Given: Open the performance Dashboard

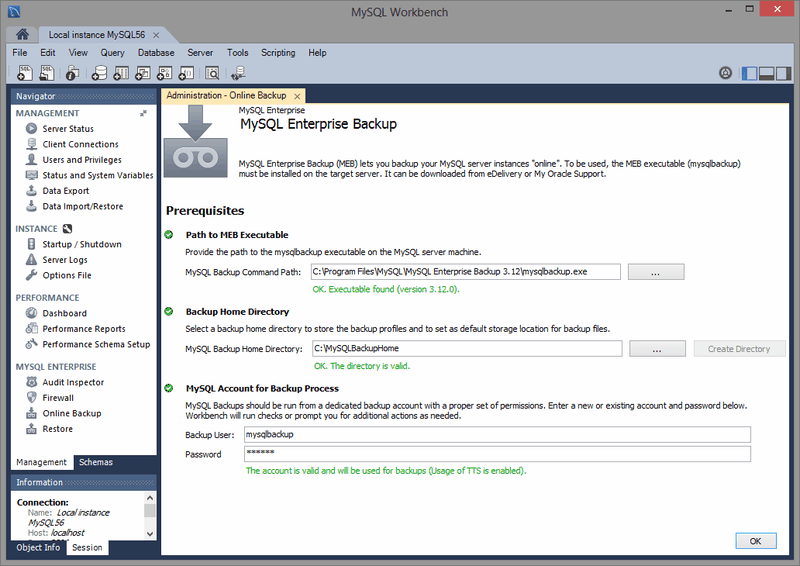Looking at the screenshot, I should 64,313.
